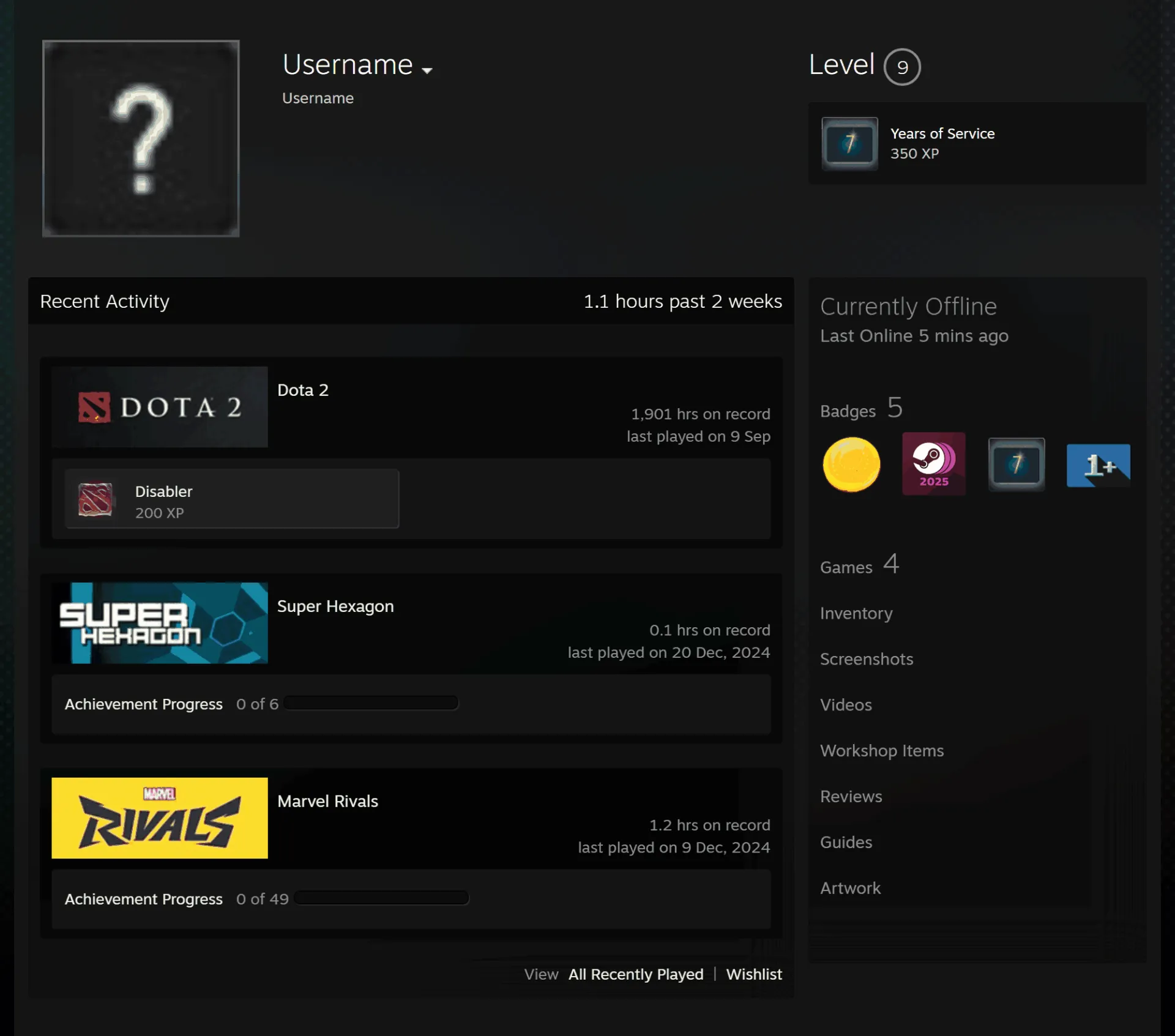The image size is (1175, 1036).
Task: Click the question mark profile avatar
Action: (x=141, y=138)
